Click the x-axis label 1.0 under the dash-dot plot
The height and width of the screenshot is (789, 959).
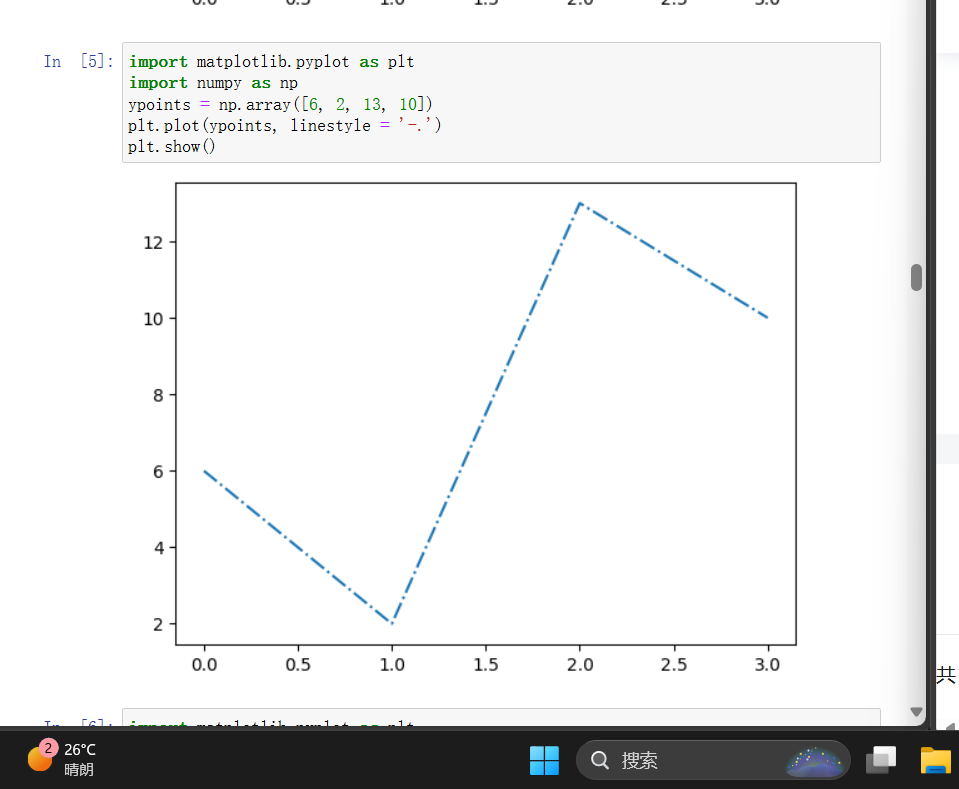(392, 664)
